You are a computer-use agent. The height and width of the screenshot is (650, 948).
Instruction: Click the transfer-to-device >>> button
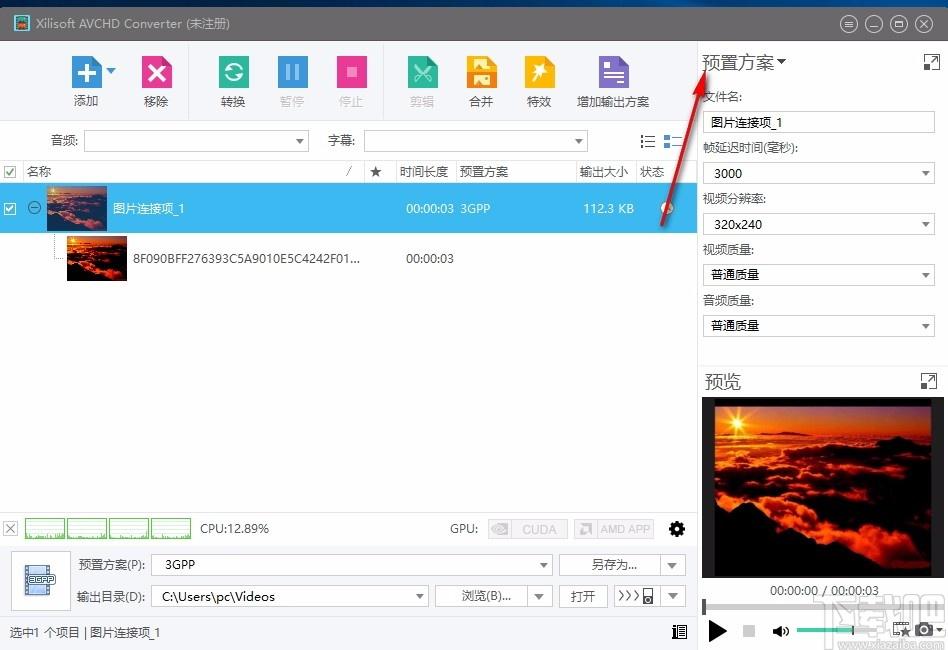637,596
